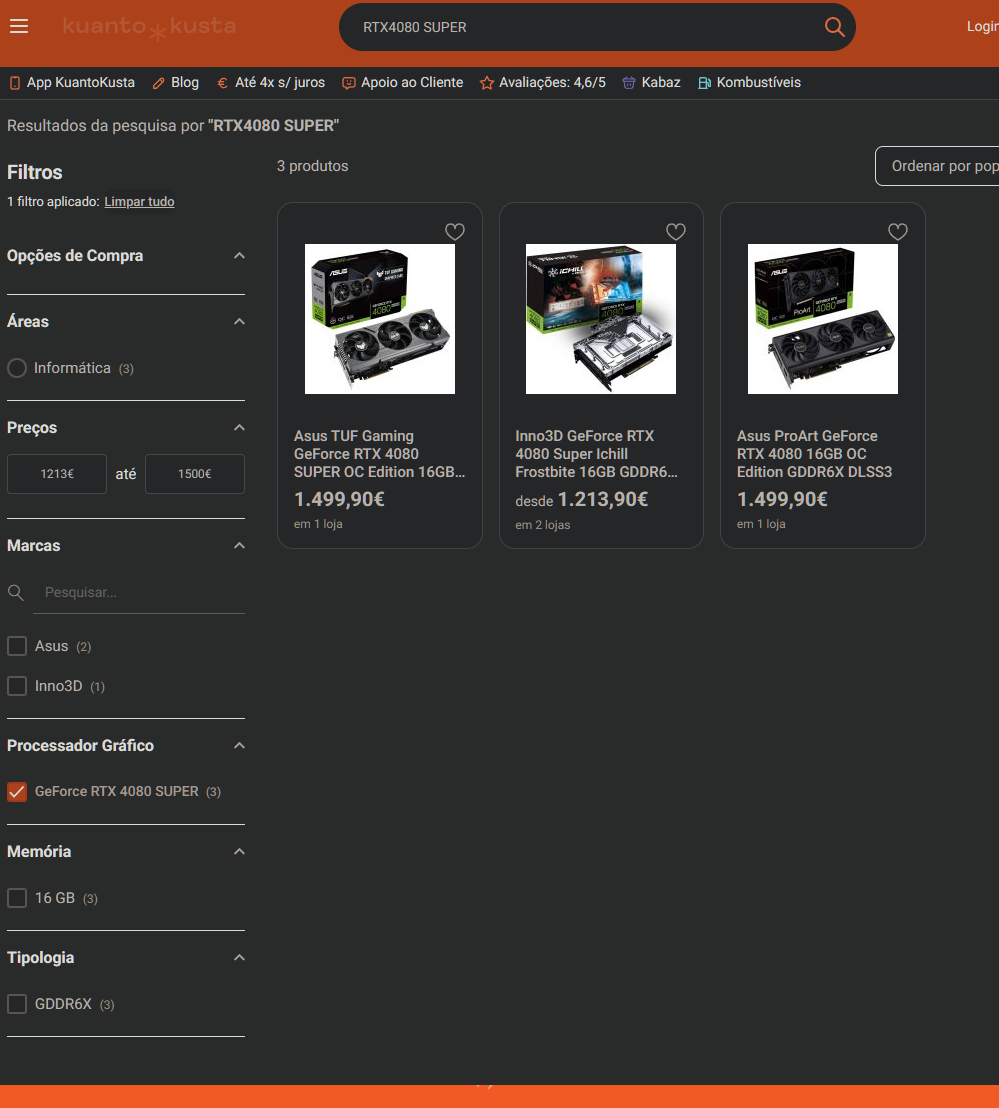Click the Login link
The height and width of the screenshot is (1108, 999).
tap(983, 27)
